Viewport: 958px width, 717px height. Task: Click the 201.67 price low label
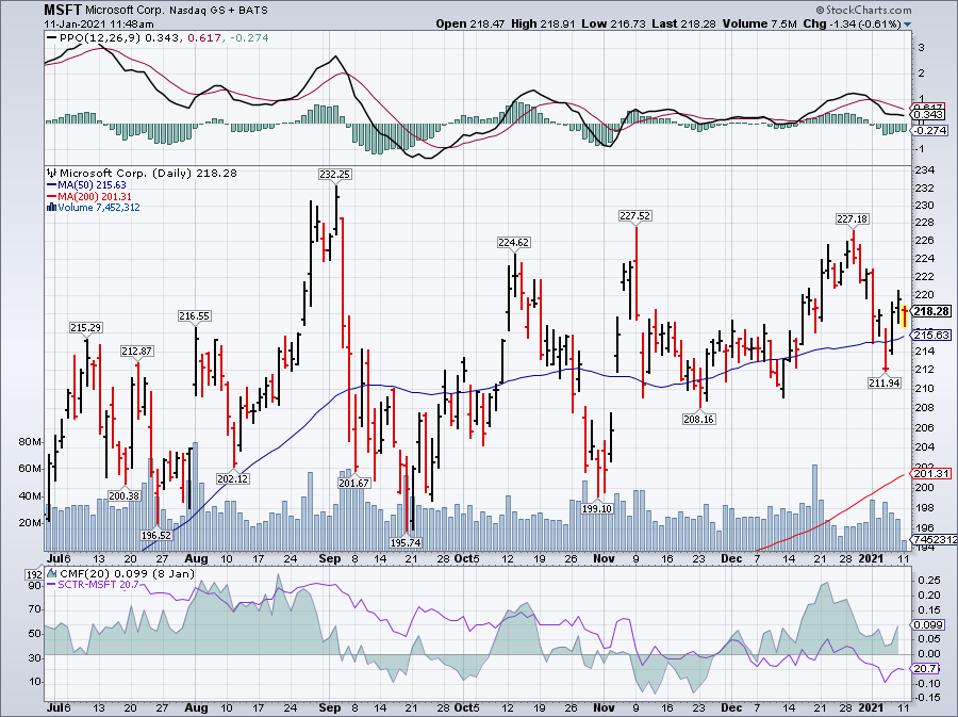coord(354,483)
